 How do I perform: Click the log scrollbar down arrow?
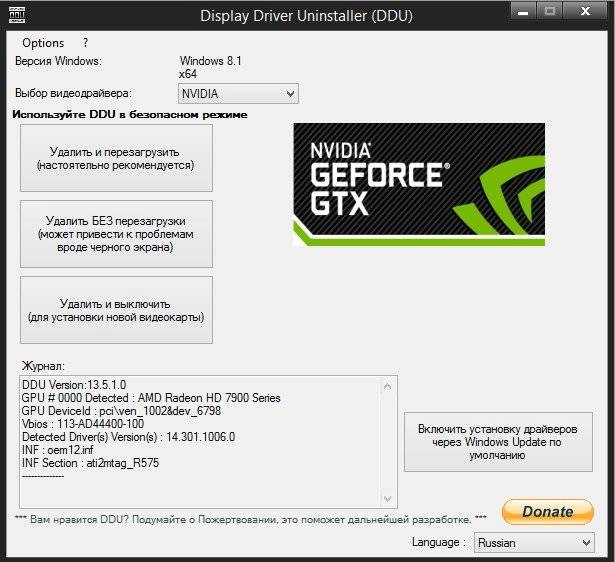[387, 498]
